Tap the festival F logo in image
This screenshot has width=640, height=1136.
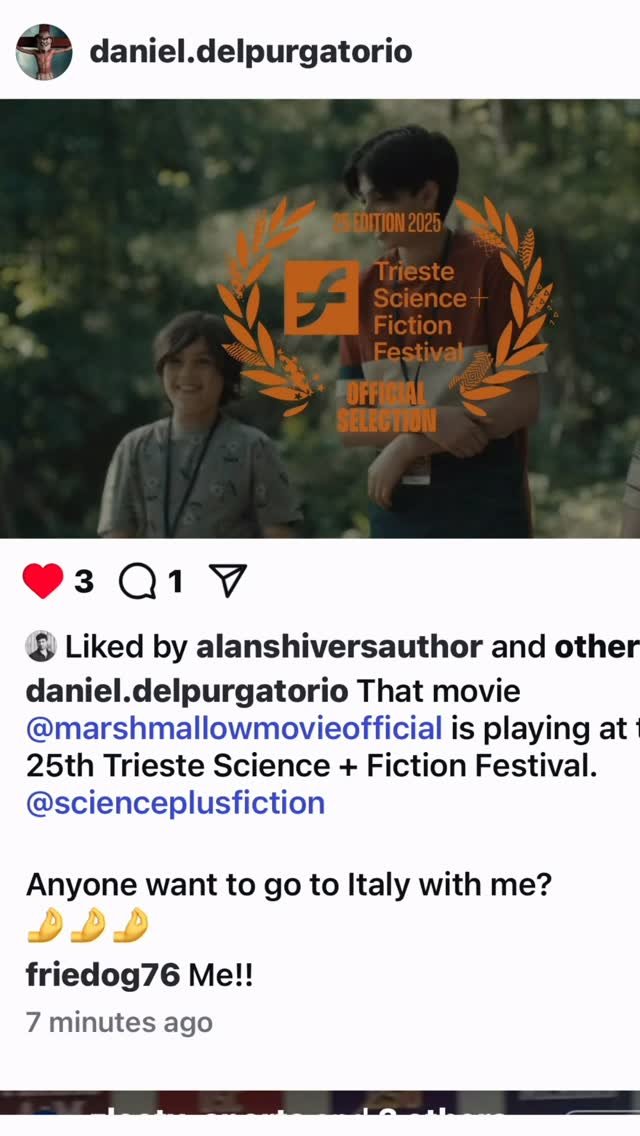click(x=321, y=298)
